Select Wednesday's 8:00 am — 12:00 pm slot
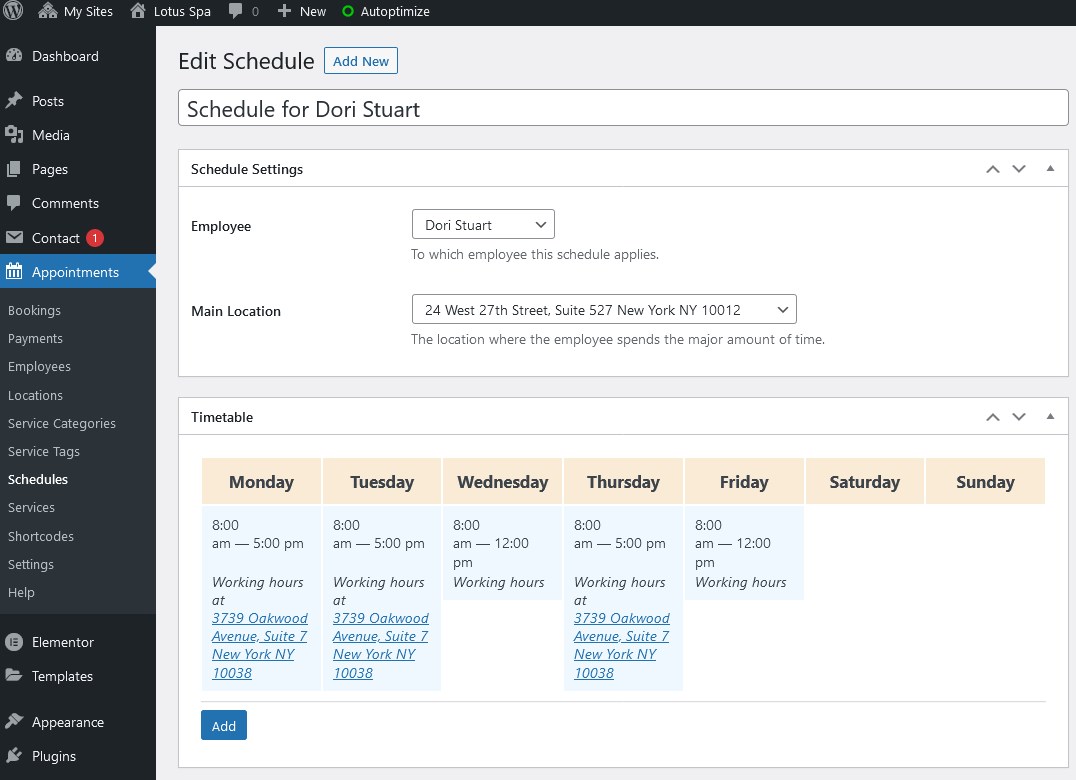1076x780 pixels. (502, 553)
